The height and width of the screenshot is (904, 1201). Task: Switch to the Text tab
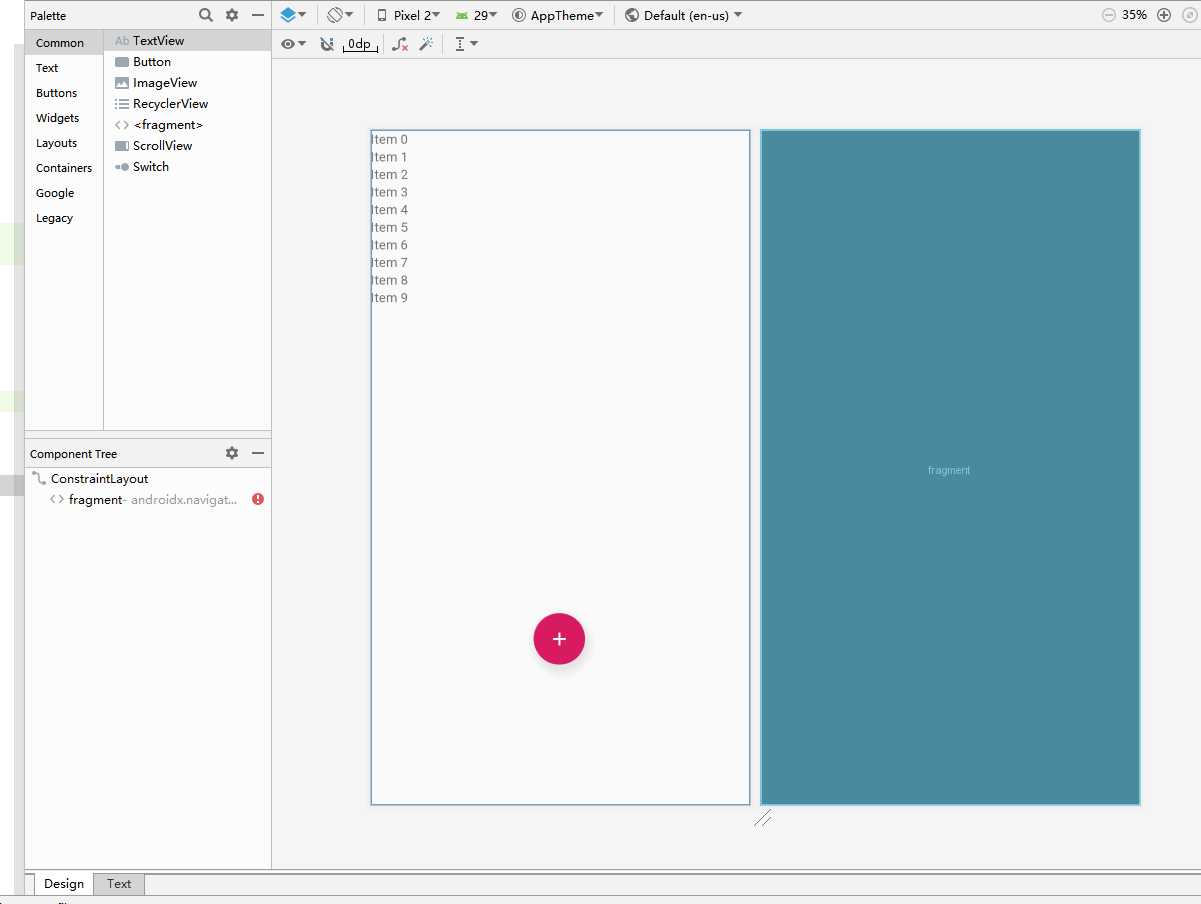pyautogui.click(x=119, y=884)
